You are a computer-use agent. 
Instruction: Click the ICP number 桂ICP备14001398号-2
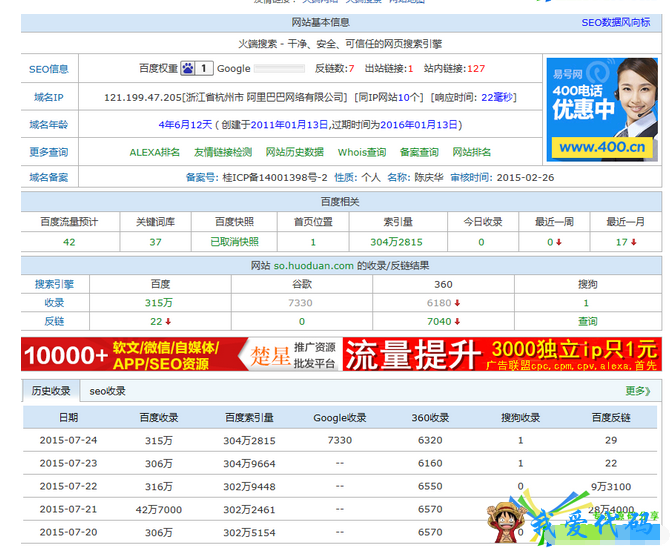point(275,177)
